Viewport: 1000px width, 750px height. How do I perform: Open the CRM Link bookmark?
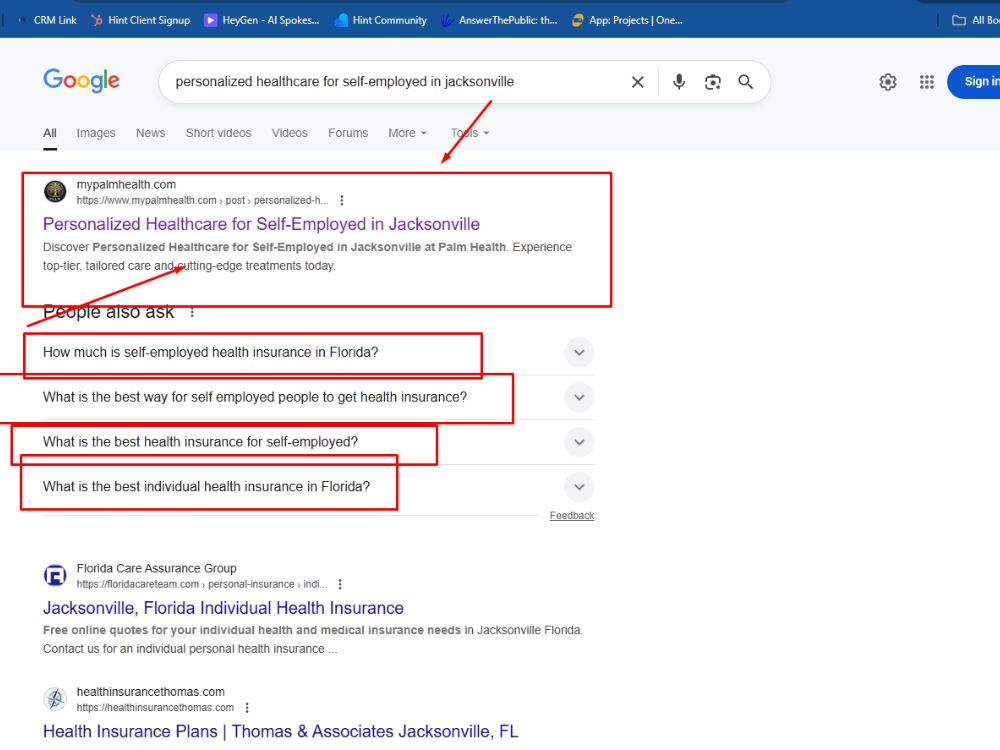tap(47, 20)
